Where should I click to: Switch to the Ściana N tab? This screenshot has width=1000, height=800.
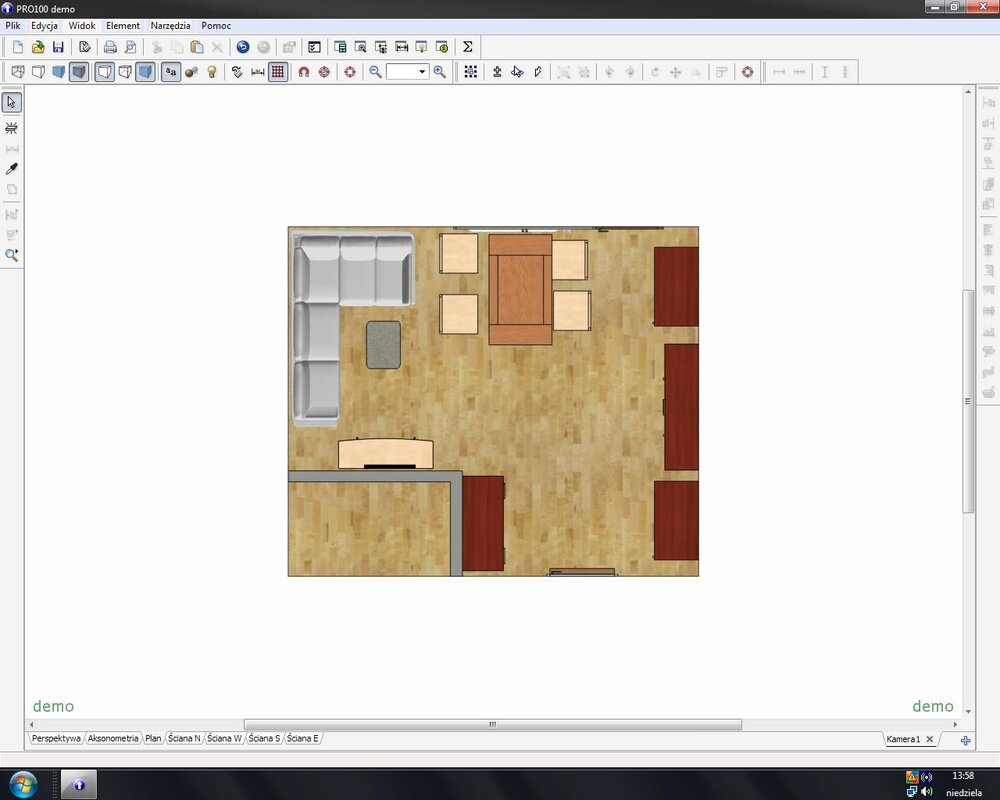point(184,739)
